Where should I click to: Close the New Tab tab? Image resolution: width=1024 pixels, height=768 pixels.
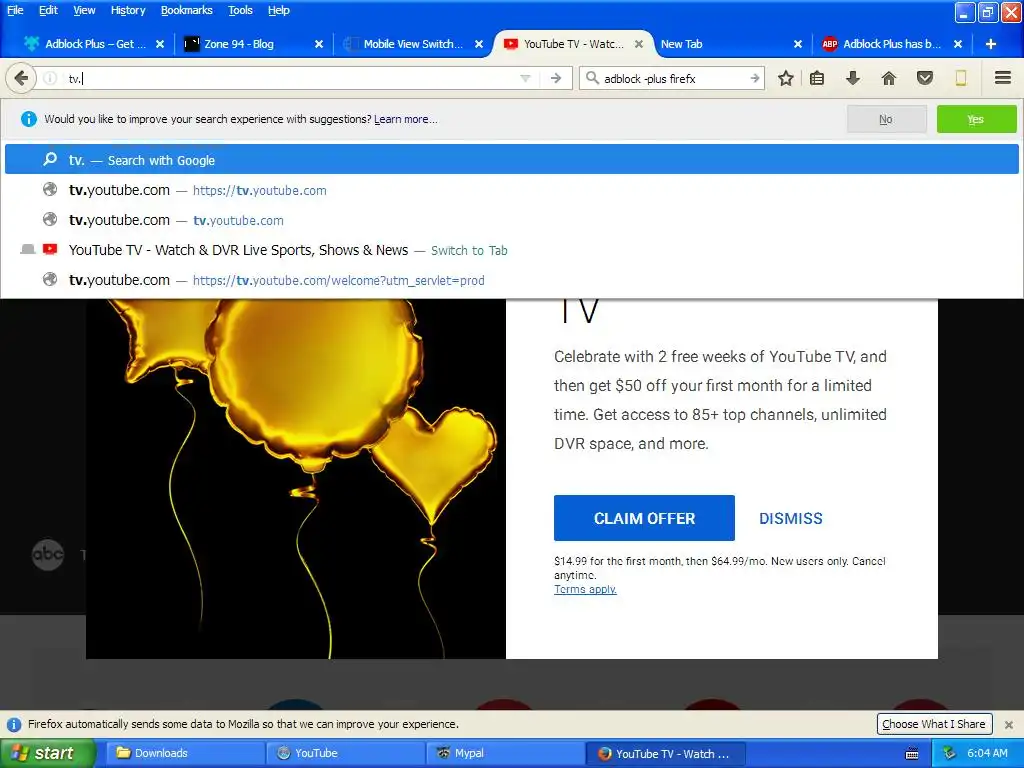coord(797,44)
